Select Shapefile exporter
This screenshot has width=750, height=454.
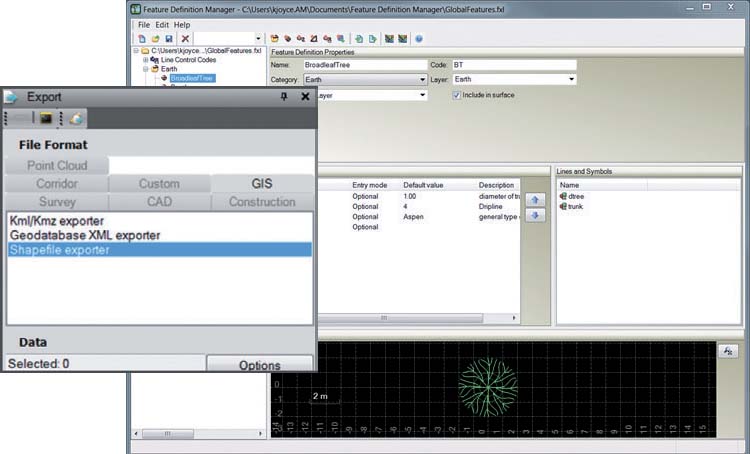coord(159,250)
